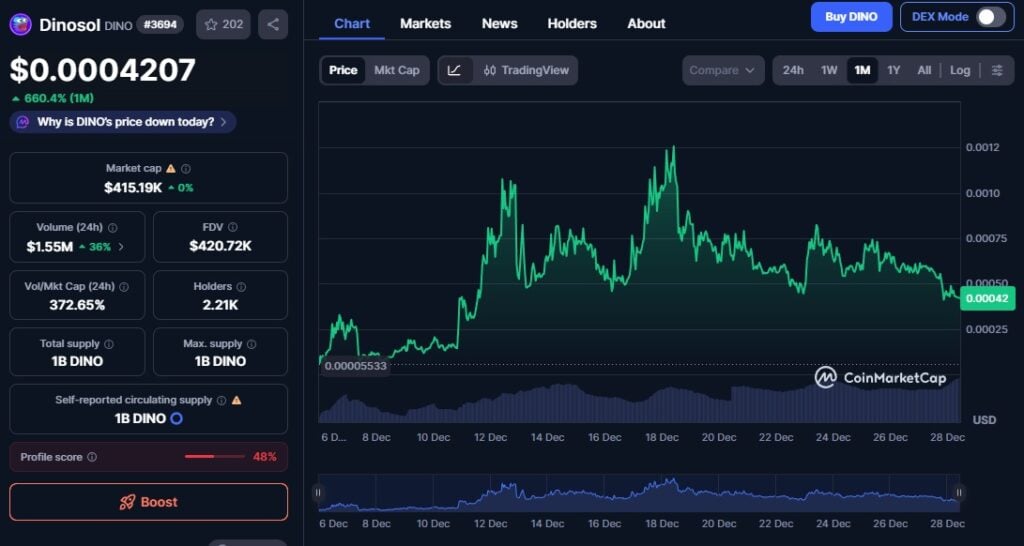Add Dinosol to watchlist with star icon
Image resolution: width=1024 pixels, height=546 pixels.
tap(223, 24)
